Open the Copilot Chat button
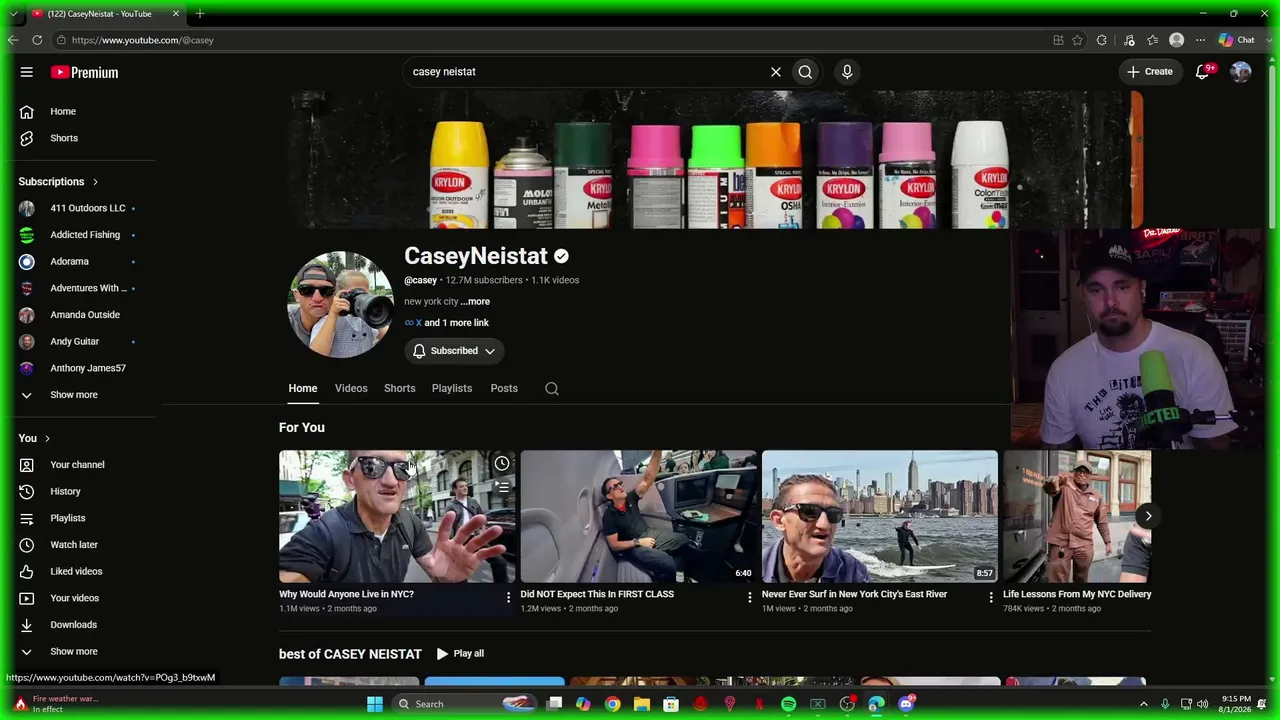The image size is (1280, 720). (1236, 40)
